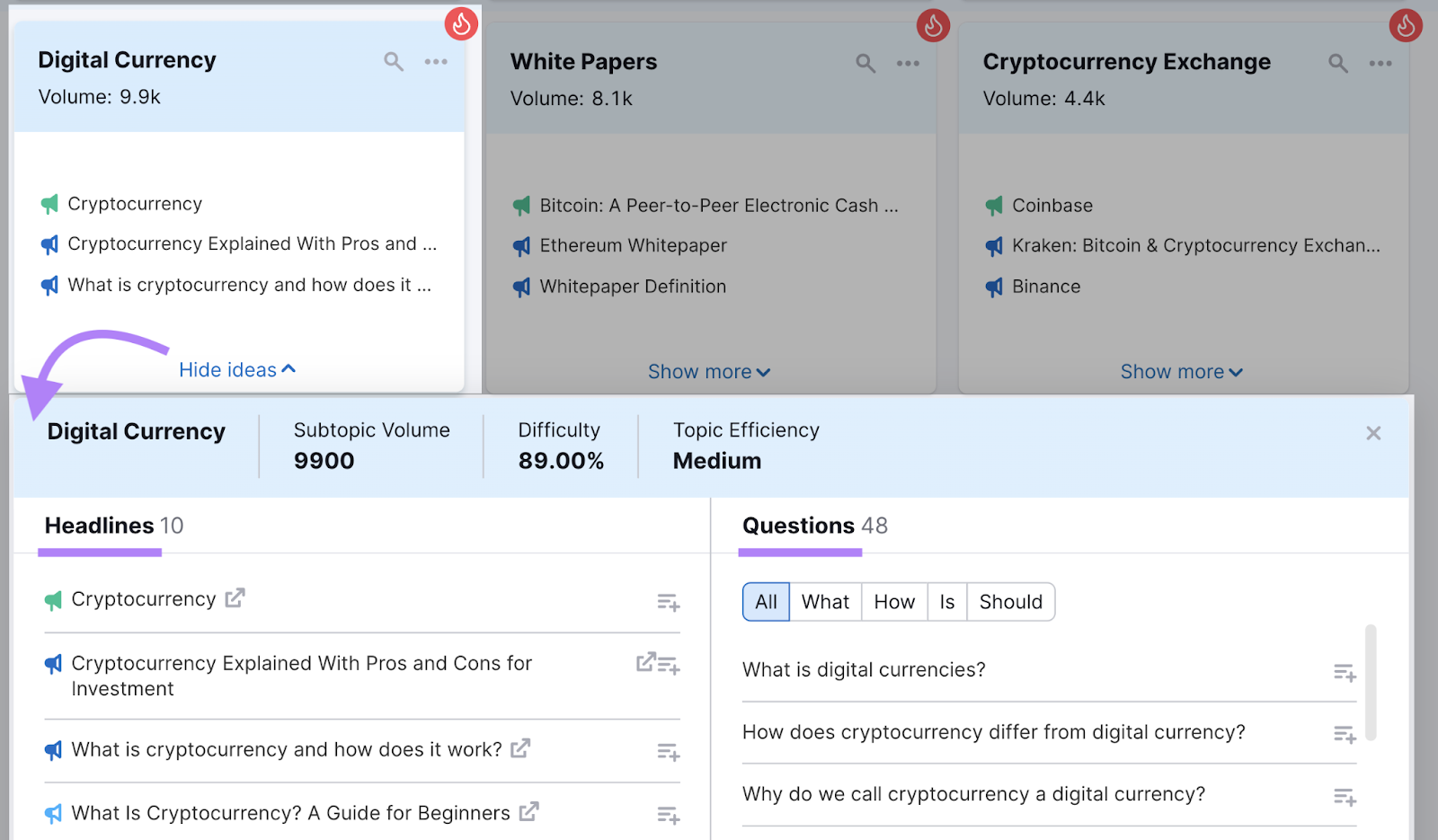
Task: Click the search icon on Digital Currency card
Action: 394,61
